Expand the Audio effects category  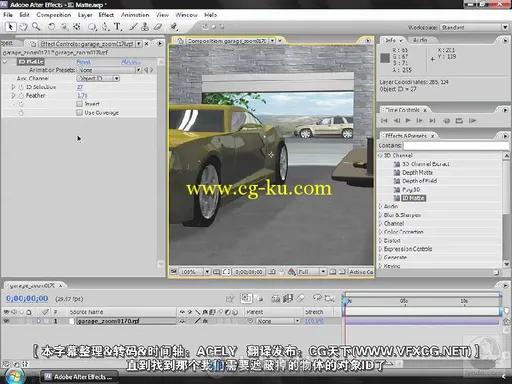coord(380,206)
